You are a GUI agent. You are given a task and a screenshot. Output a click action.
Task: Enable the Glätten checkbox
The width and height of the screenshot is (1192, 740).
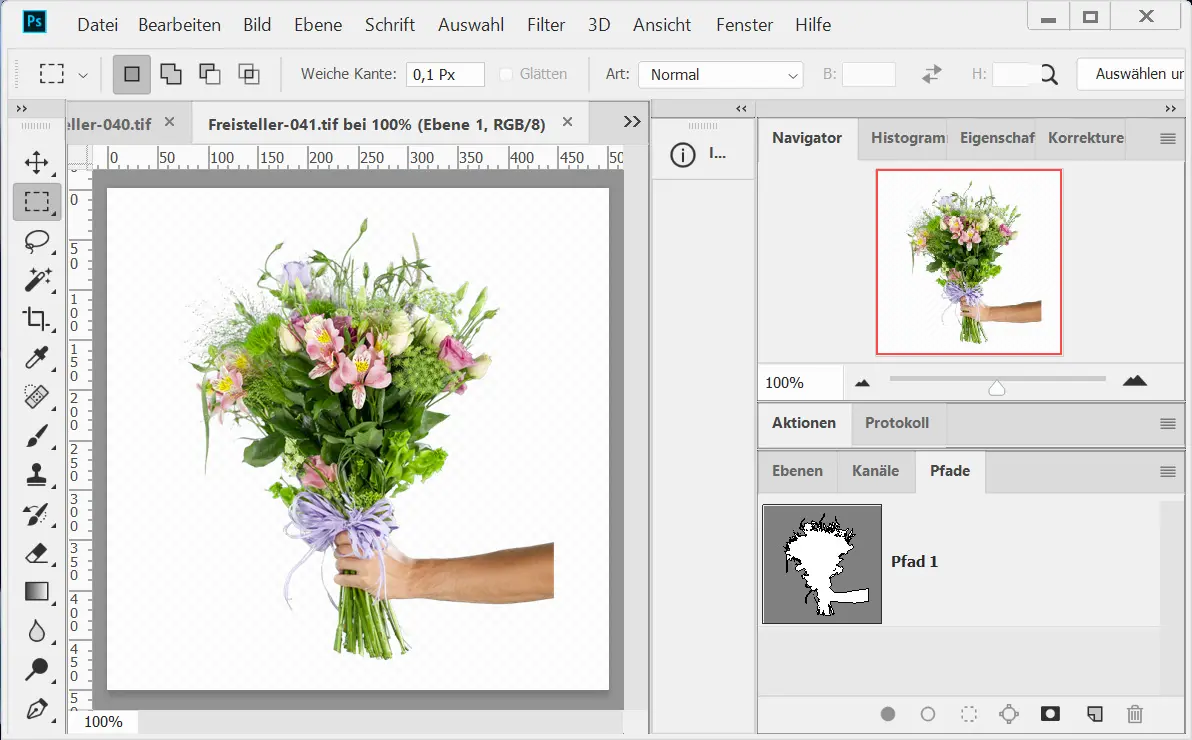(x=506, y=74)
